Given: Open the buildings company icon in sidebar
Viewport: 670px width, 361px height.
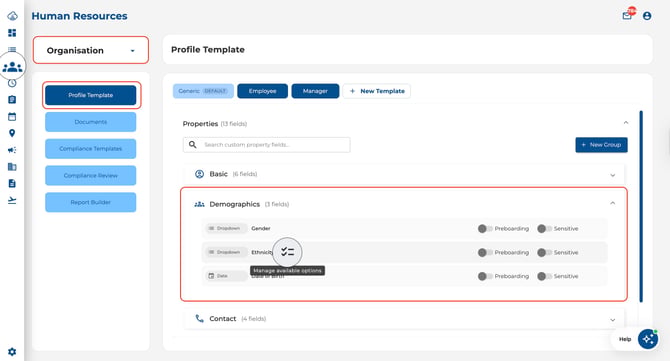Looking at the screenshot, I should pos(12,167).
